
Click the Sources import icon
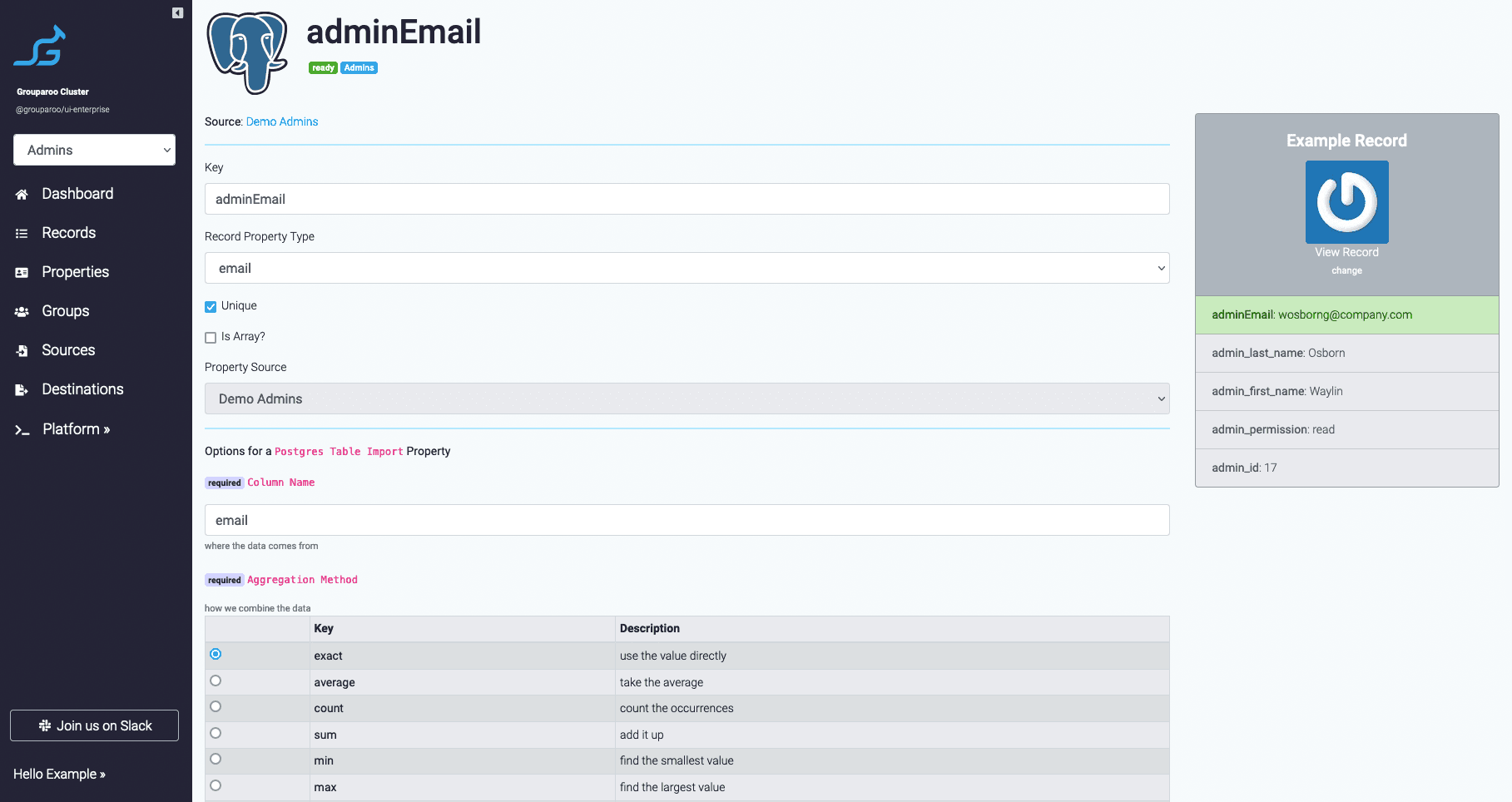pos(22,351)
